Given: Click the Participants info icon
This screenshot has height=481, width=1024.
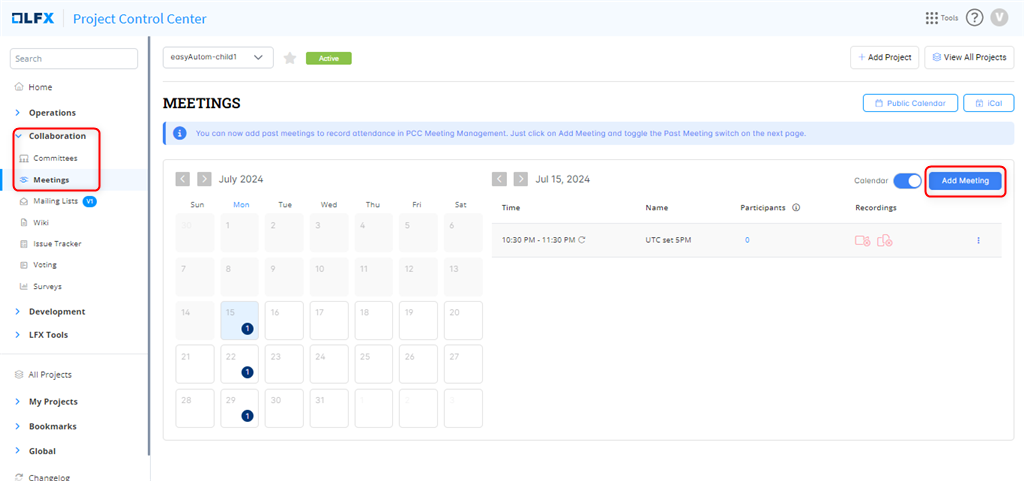Looking at the screenshot, I should [x=796, y=208].
